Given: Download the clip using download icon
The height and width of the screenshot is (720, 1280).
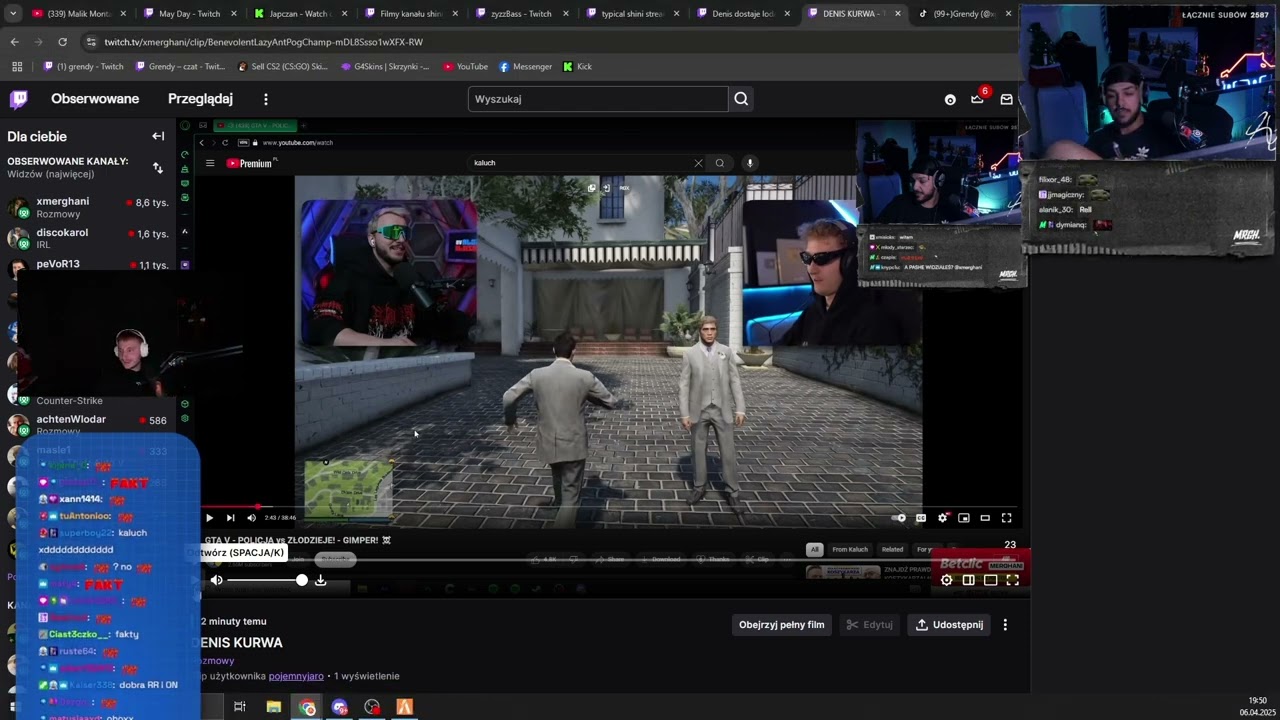Looking at the screenshot, I should [320, 580].
